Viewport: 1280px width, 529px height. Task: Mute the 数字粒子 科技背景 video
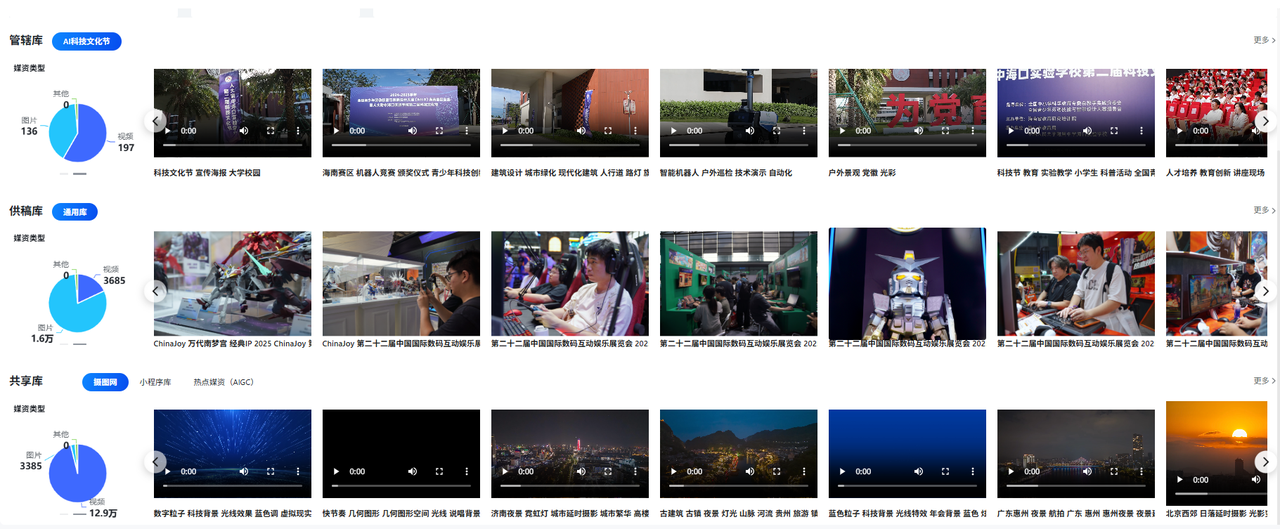tap(246, 472)
